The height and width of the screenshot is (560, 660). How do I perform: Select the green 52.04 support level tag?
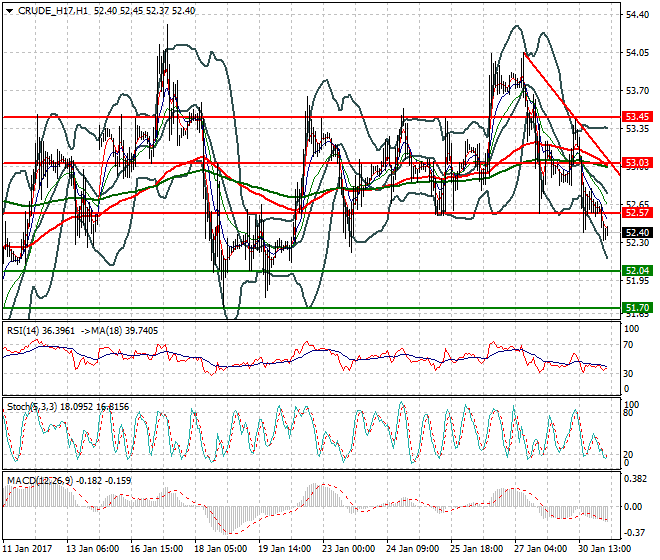[638, 271]
